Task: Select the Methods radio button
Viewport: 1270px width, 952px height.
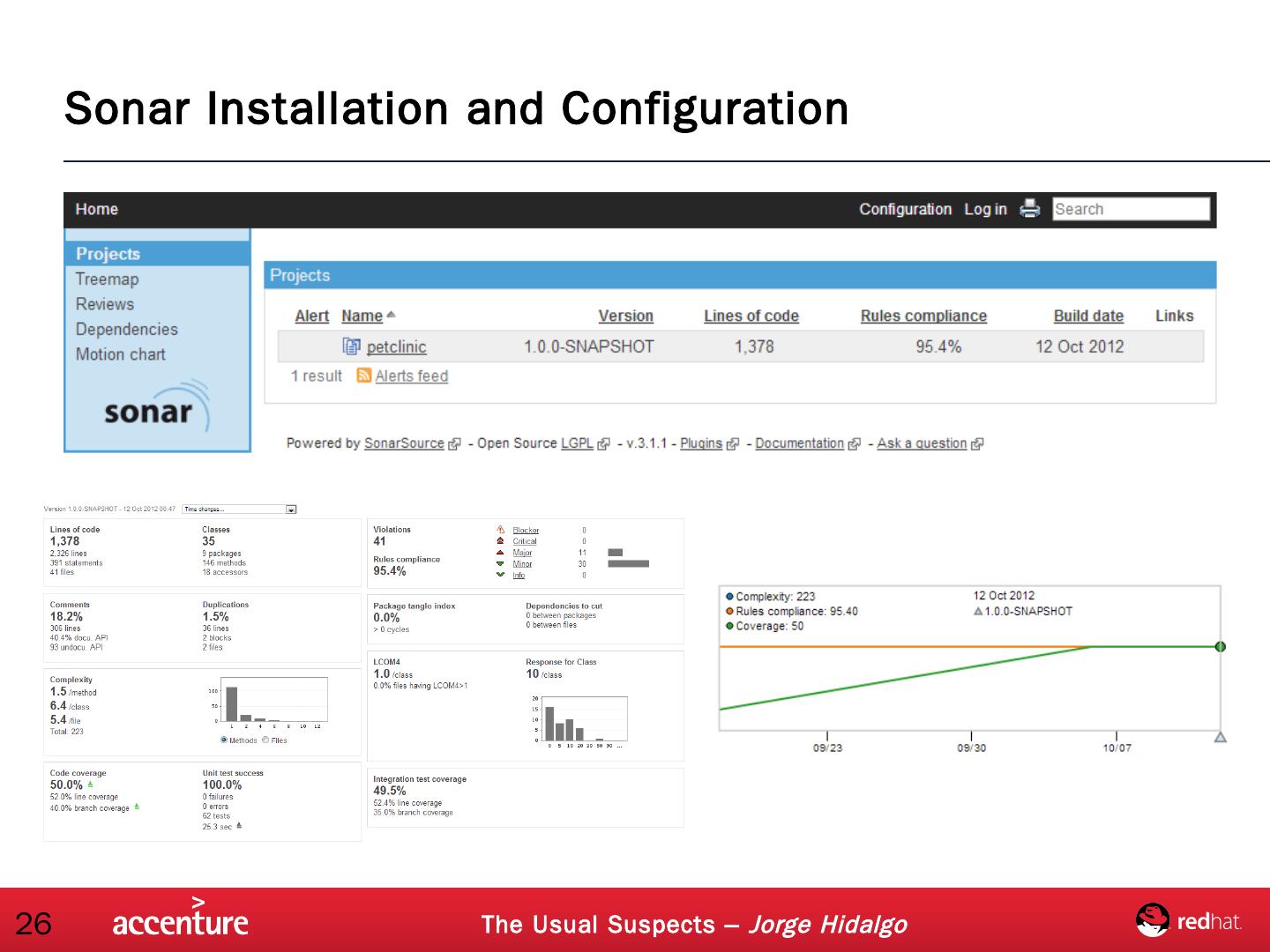Action: [224, 740]
